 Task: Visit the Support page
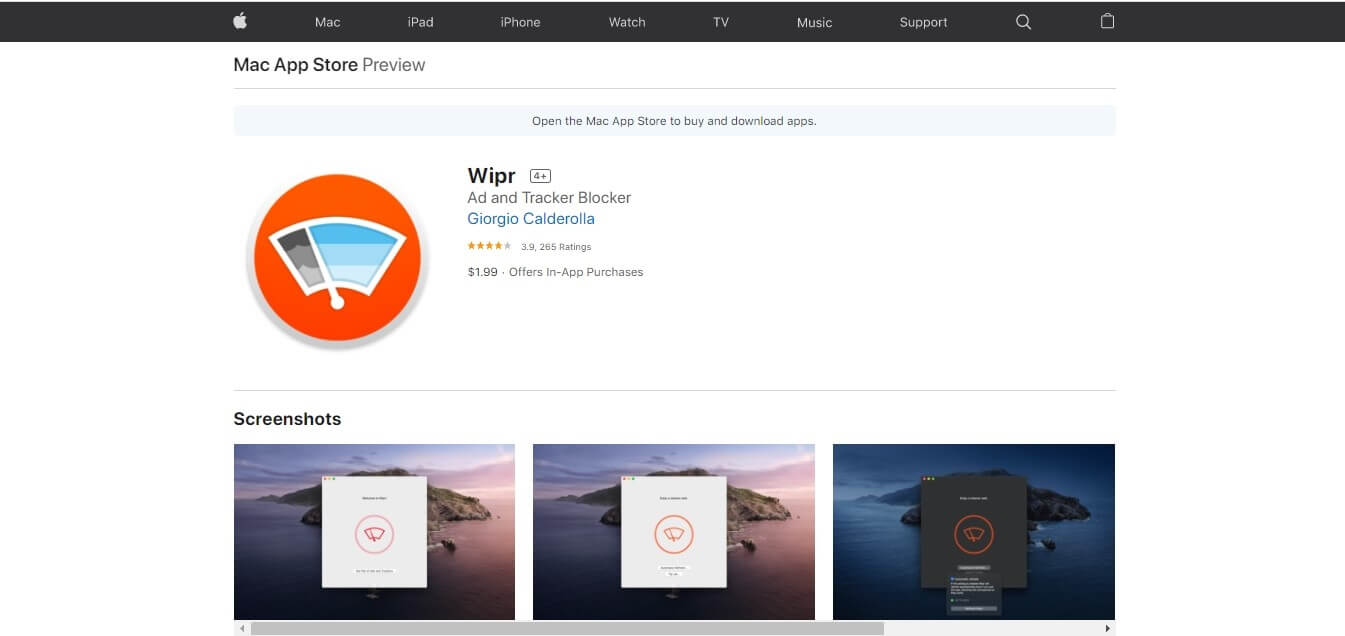point(923,22)
